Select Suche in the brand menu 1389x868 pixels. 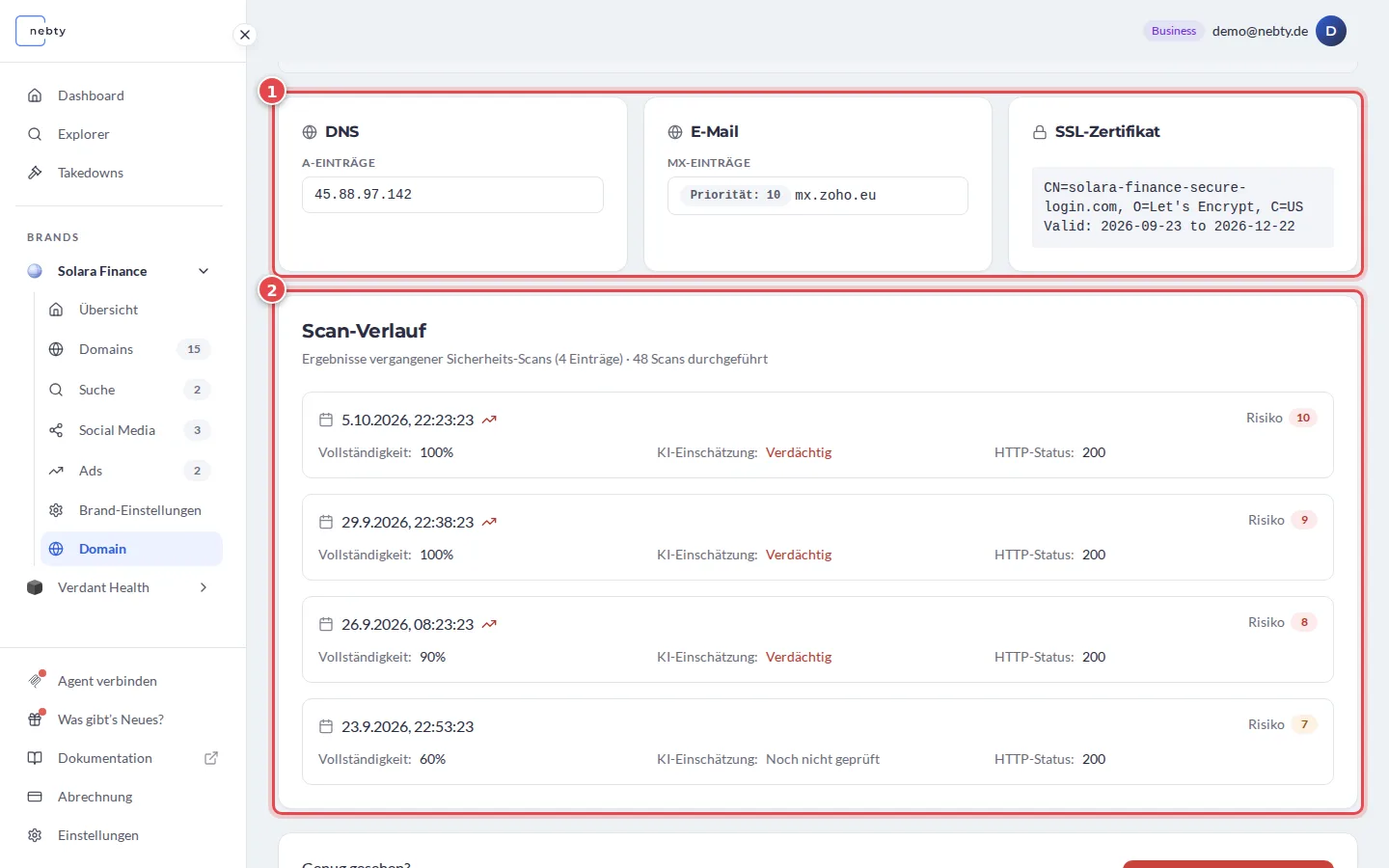pyautogui.click(x=131, y=390)
